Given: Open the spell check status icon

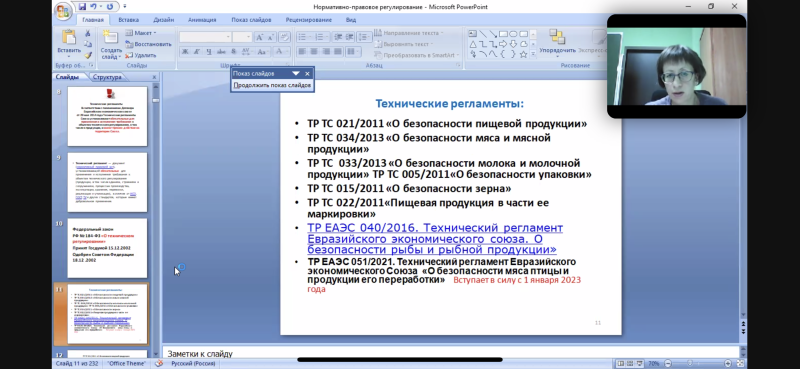Looking at the screenshot, I should [x=159, y=363].
